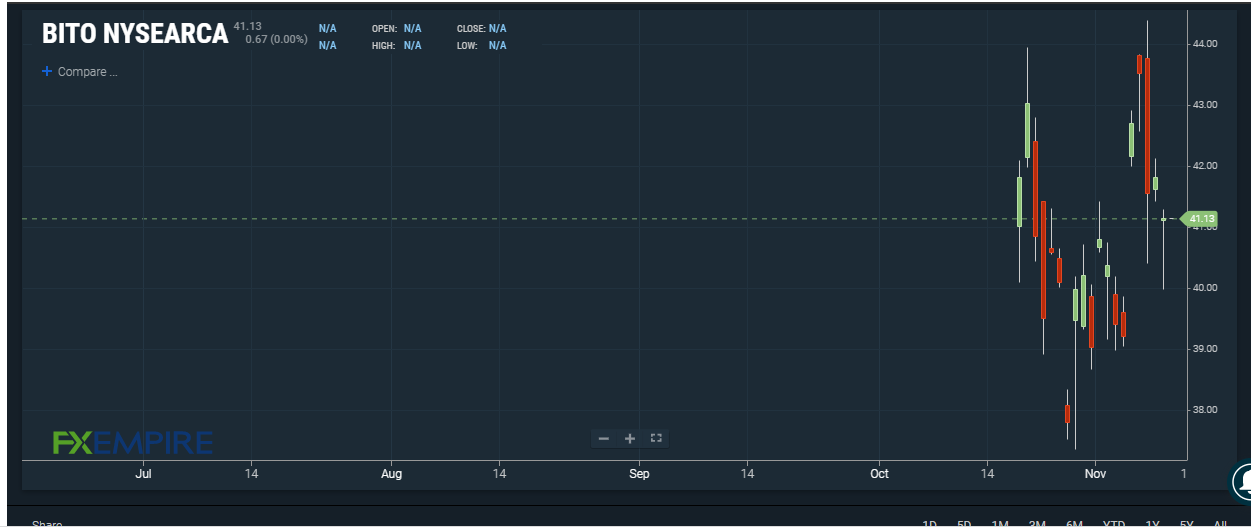
Task: Click the 44.00 price axis label
Action: 1204,44
